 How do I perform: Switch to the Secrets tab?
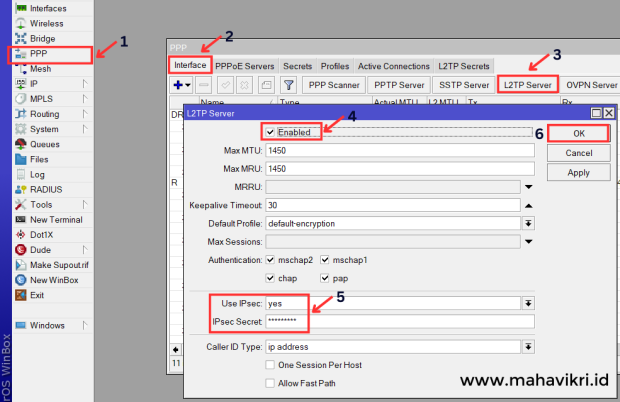pyautogui.click(x=297, y=65)
